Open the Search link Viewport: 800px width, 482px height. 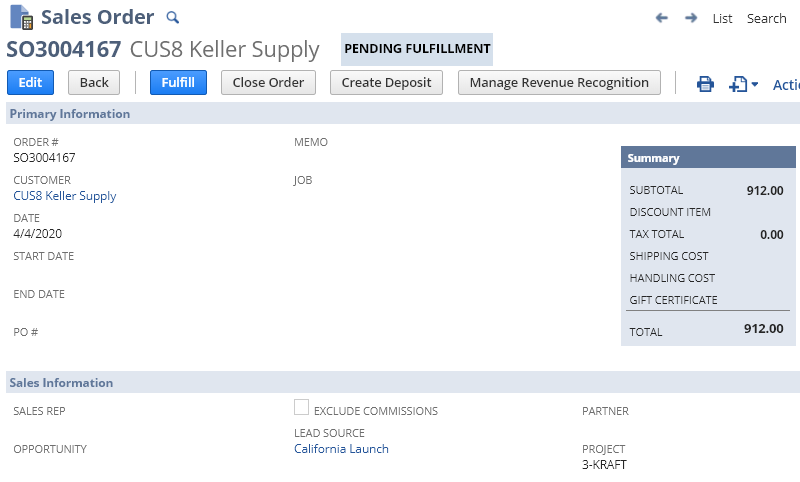pos(766,18)
